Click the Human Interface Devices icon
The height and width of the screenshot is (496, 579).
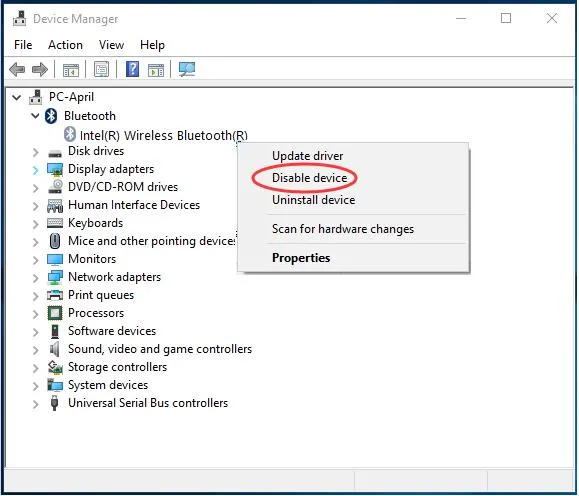coord(55,205)
